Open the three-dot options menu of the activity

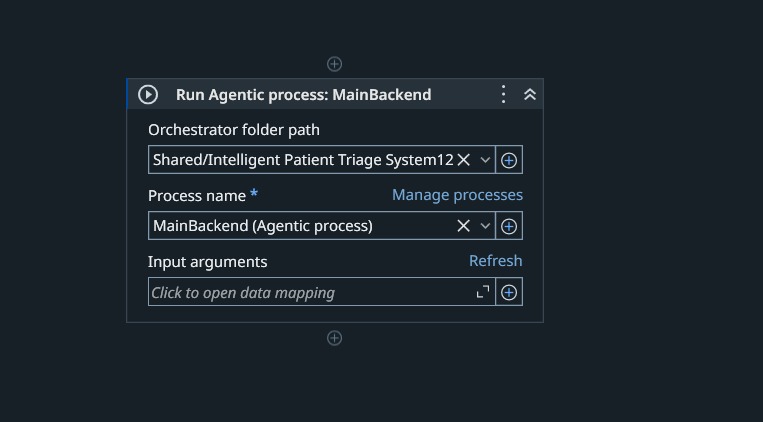[504, 94]
